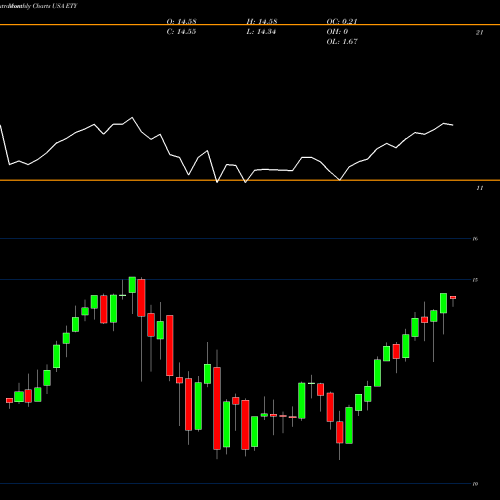Click the low value 'L: 14.34'
500x500 pixels.
tap(261, 31)
